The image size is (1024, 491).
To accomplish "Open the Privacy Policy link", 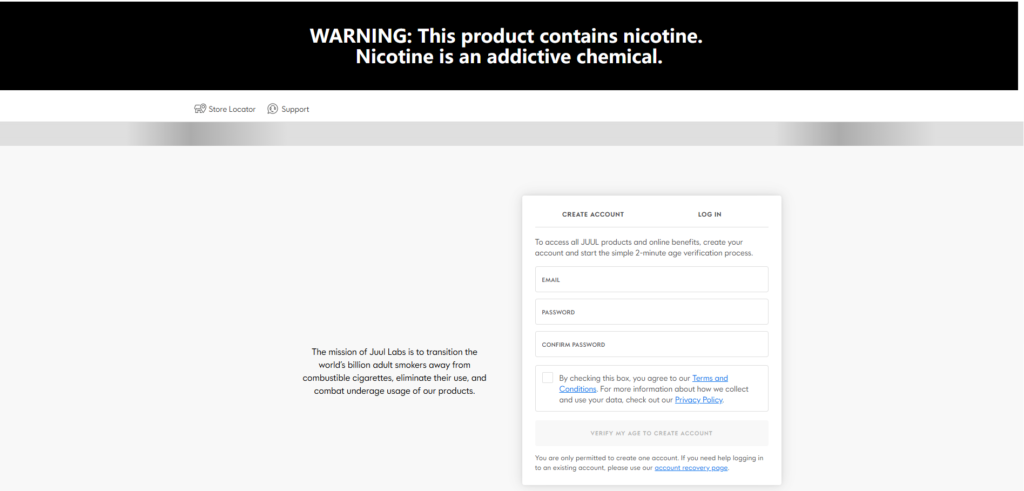I will [698, 400].
